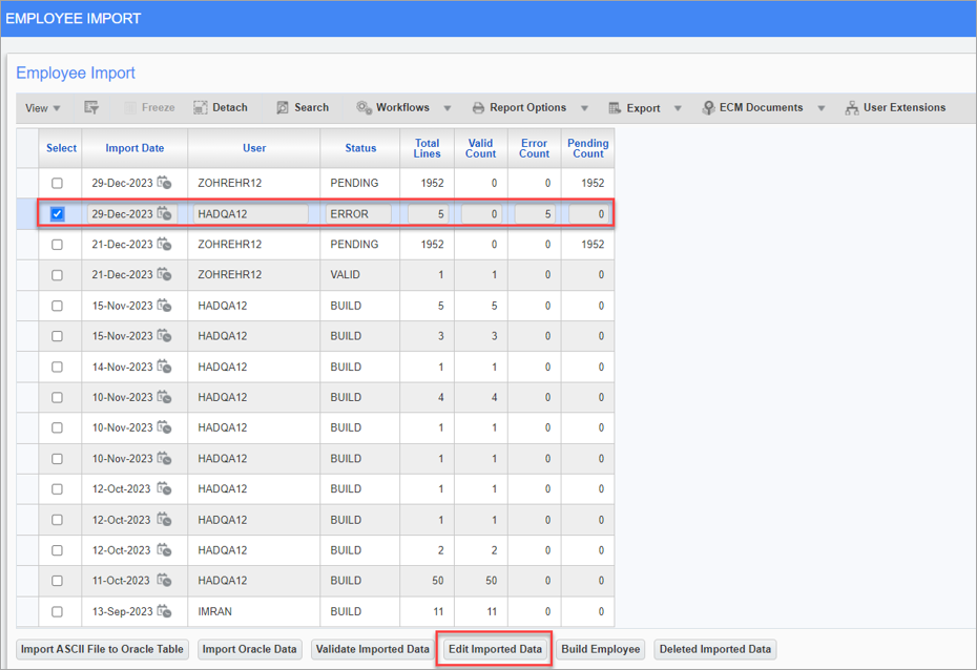Viewport: 977px width, 670px height.
Task: Open calendar icon for 12-Oct-2023 row with 2 lines
Action: 164,550
